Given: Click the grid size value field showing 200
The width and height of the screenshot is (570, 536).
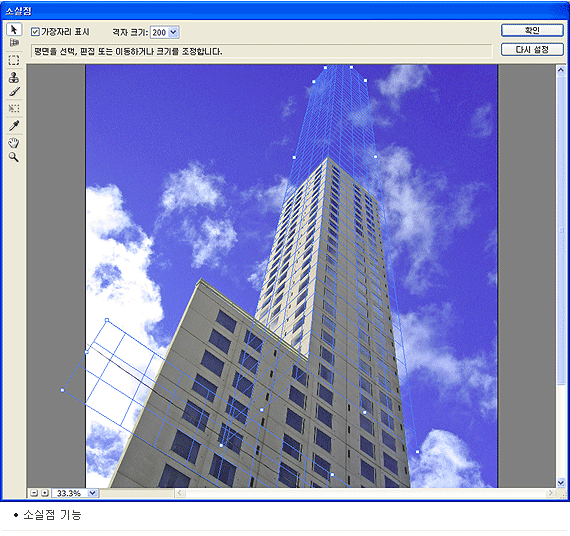Looking at the screenshot, I should 160,32.
